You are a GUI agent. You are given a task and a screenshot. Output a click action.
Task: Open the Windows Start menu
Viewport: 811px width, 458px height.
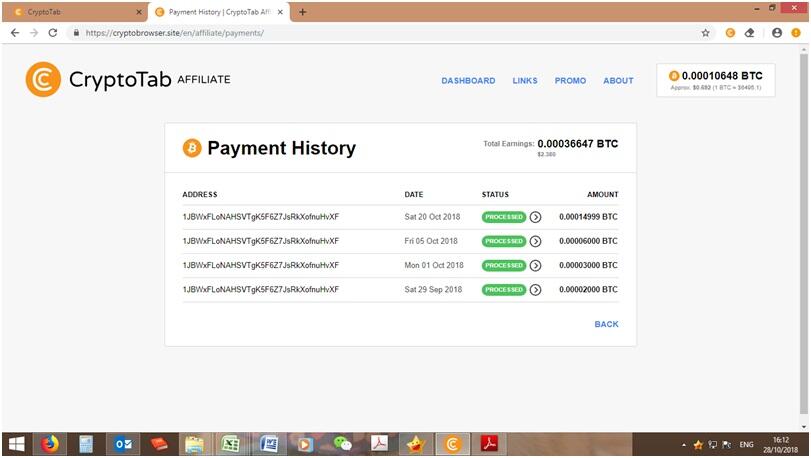16,444
